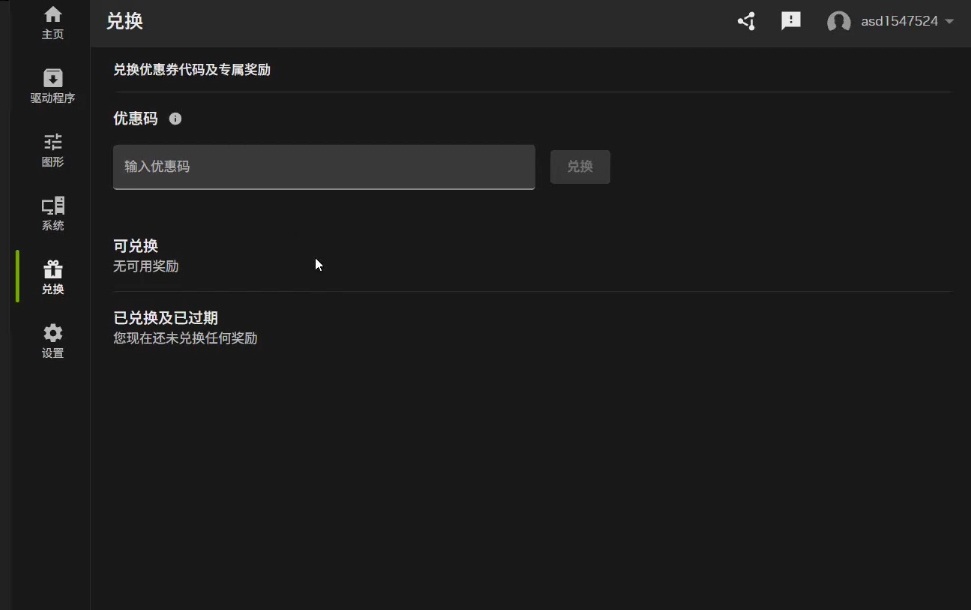This screenshot has height=610, width=971.
Task: Click the user avatar icon
Action: click(x=838, y=22)
